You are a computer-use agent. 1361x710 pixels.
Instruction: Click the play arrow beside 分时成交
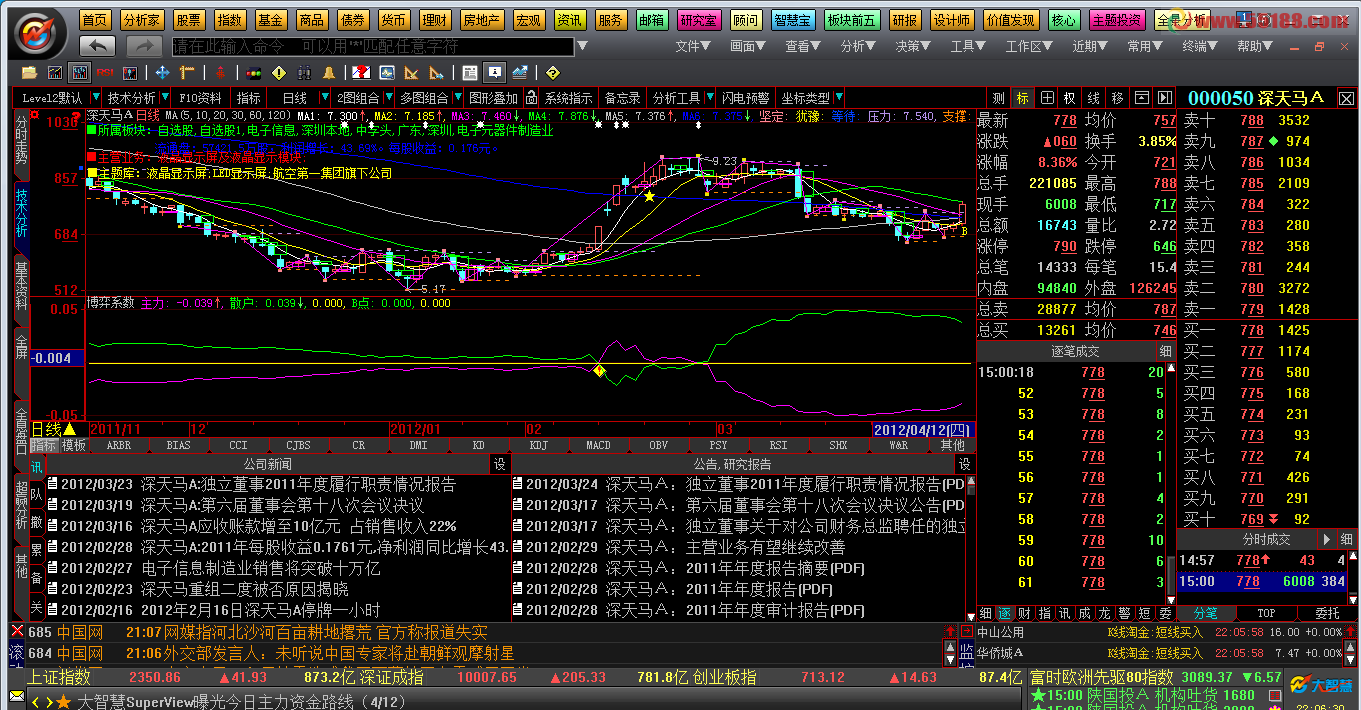1326,539
